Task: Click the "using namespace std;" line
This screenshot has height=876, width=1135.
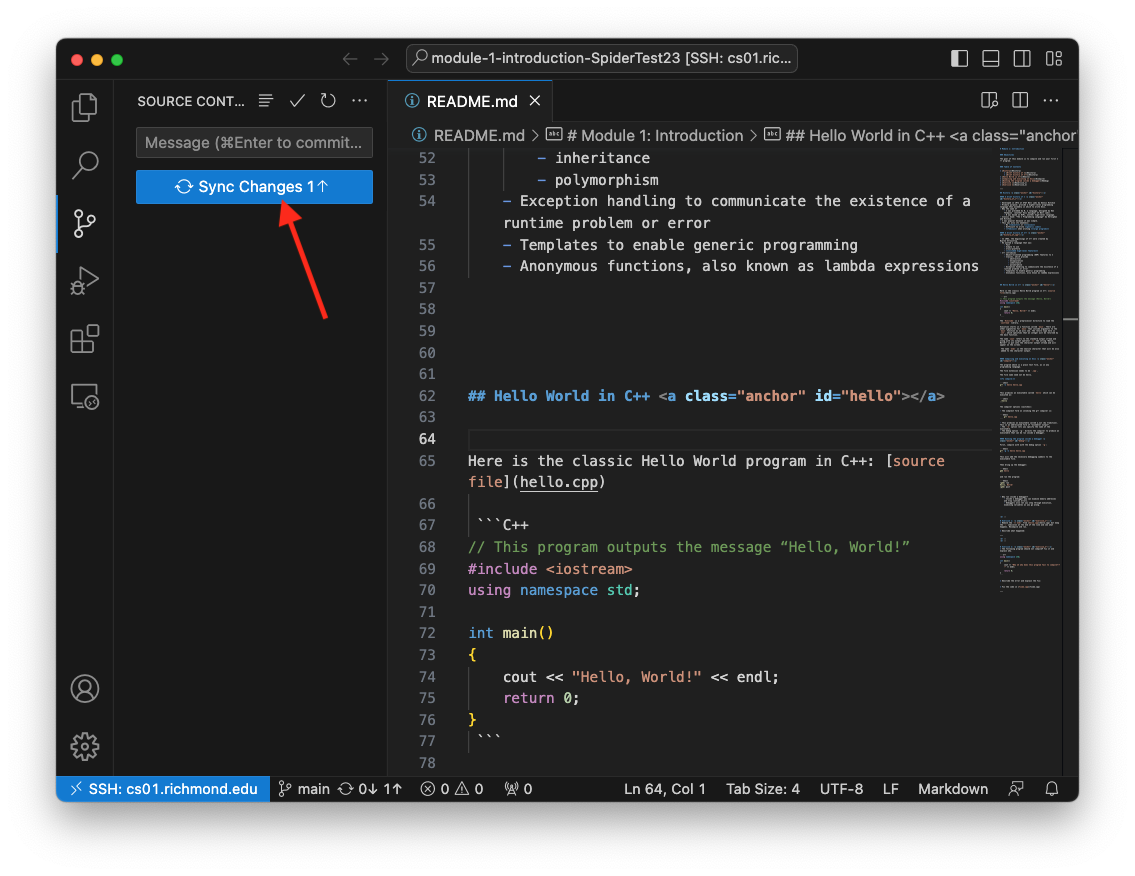Action: click(554, 590)
